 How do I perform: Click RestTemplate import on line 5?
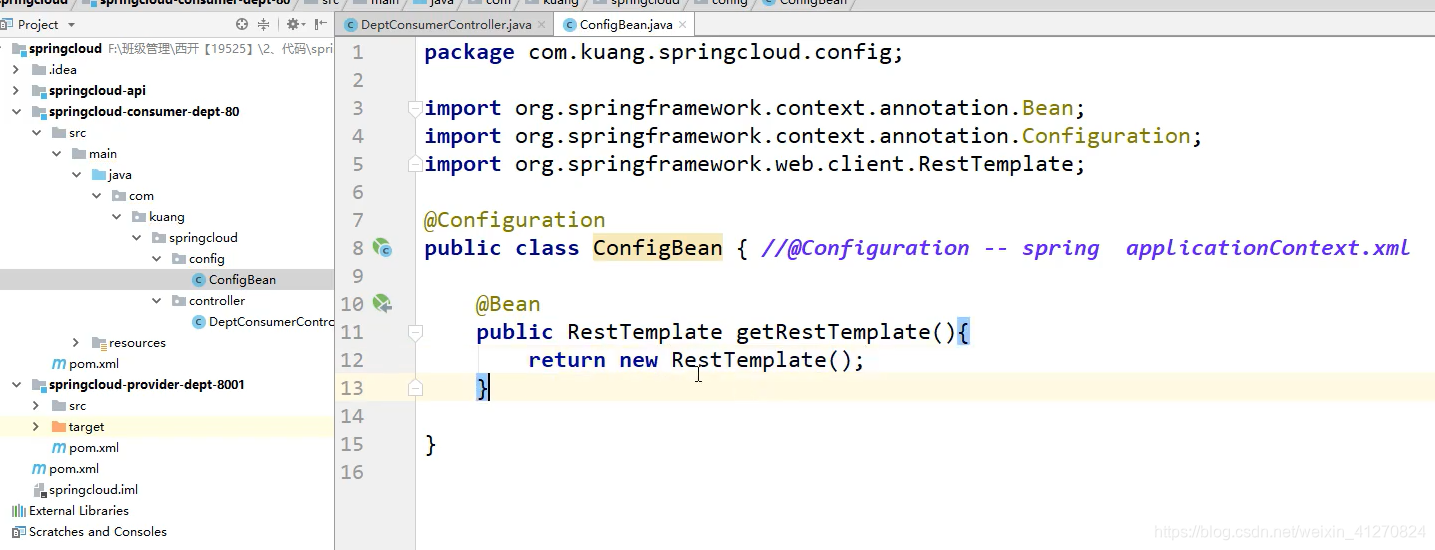click(754, 164)
